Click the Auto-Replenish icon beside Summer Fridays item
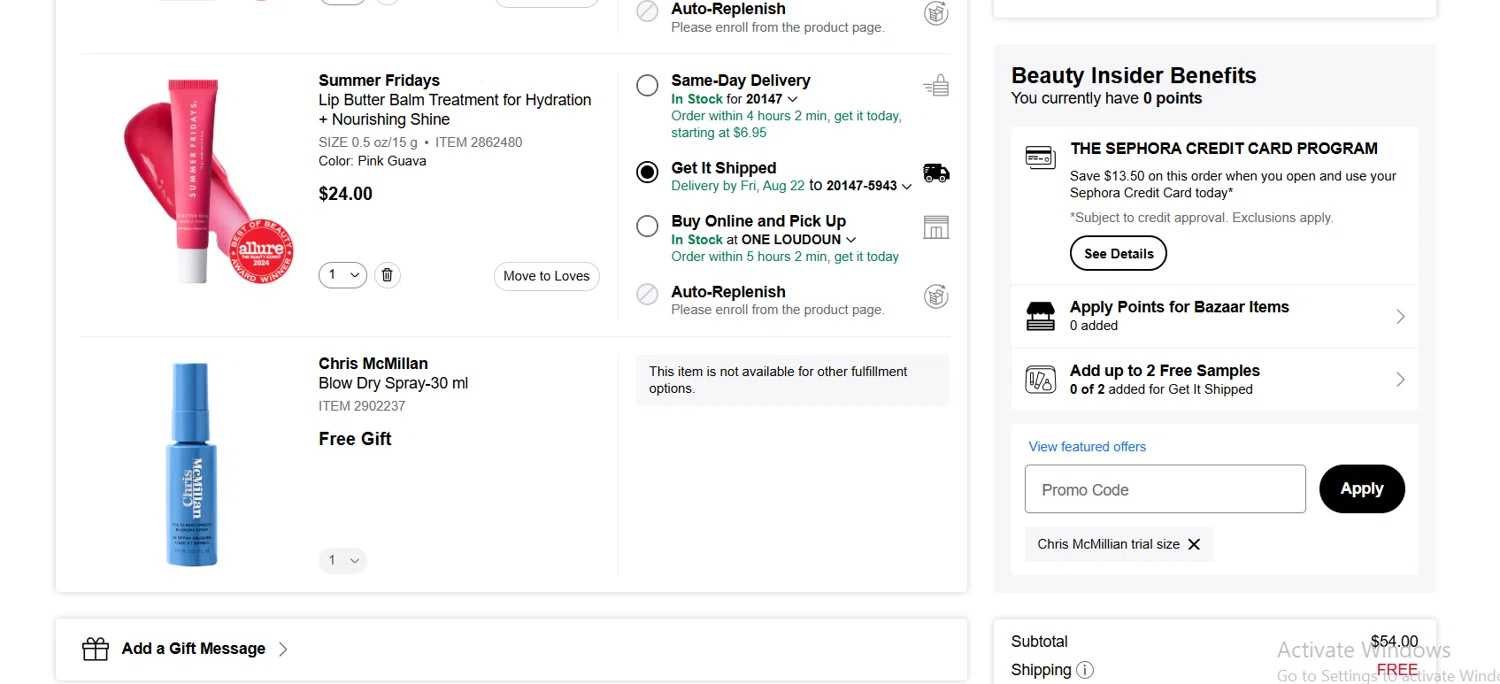Viewport: 1500px width, 684px height. tap(936, 296)
